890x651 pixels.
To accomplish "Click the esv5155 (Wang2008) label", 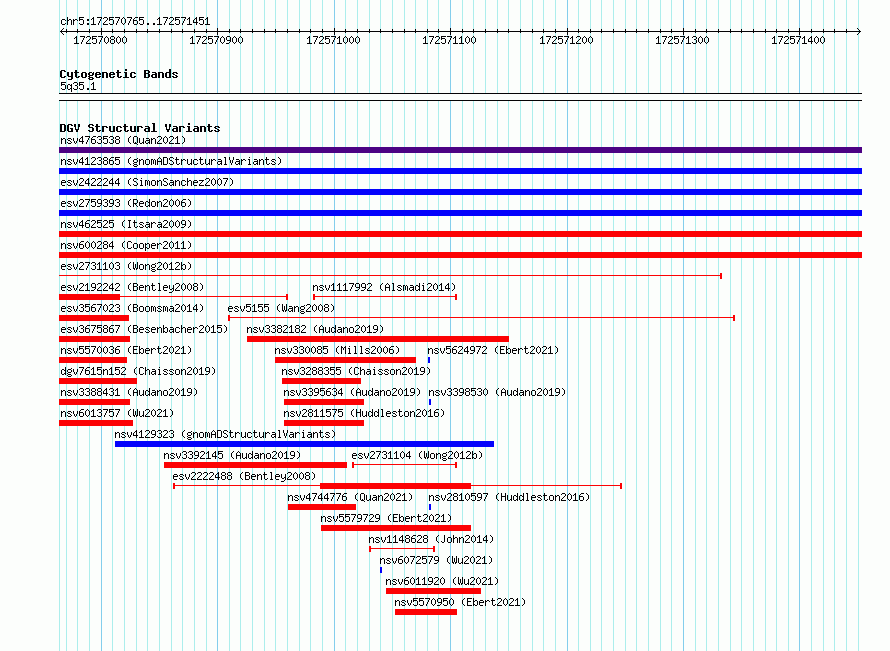I will click(x=281, y=308).
